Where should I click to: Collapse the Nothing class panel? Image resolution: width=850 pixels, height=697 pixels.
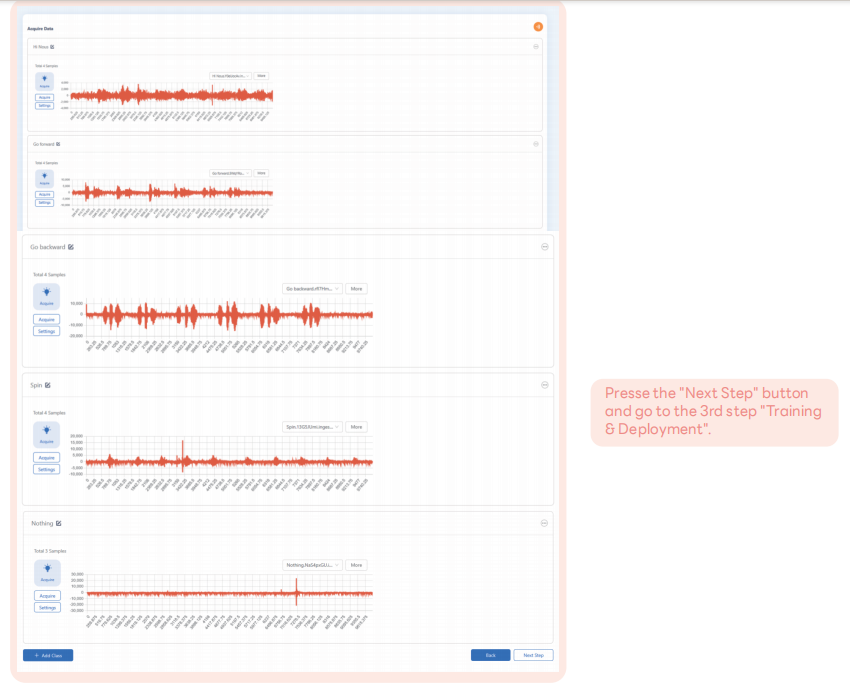coord(544,523)
